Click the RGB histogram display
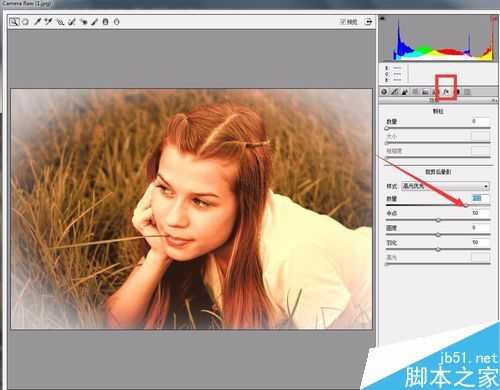 (x=438, y=38)
